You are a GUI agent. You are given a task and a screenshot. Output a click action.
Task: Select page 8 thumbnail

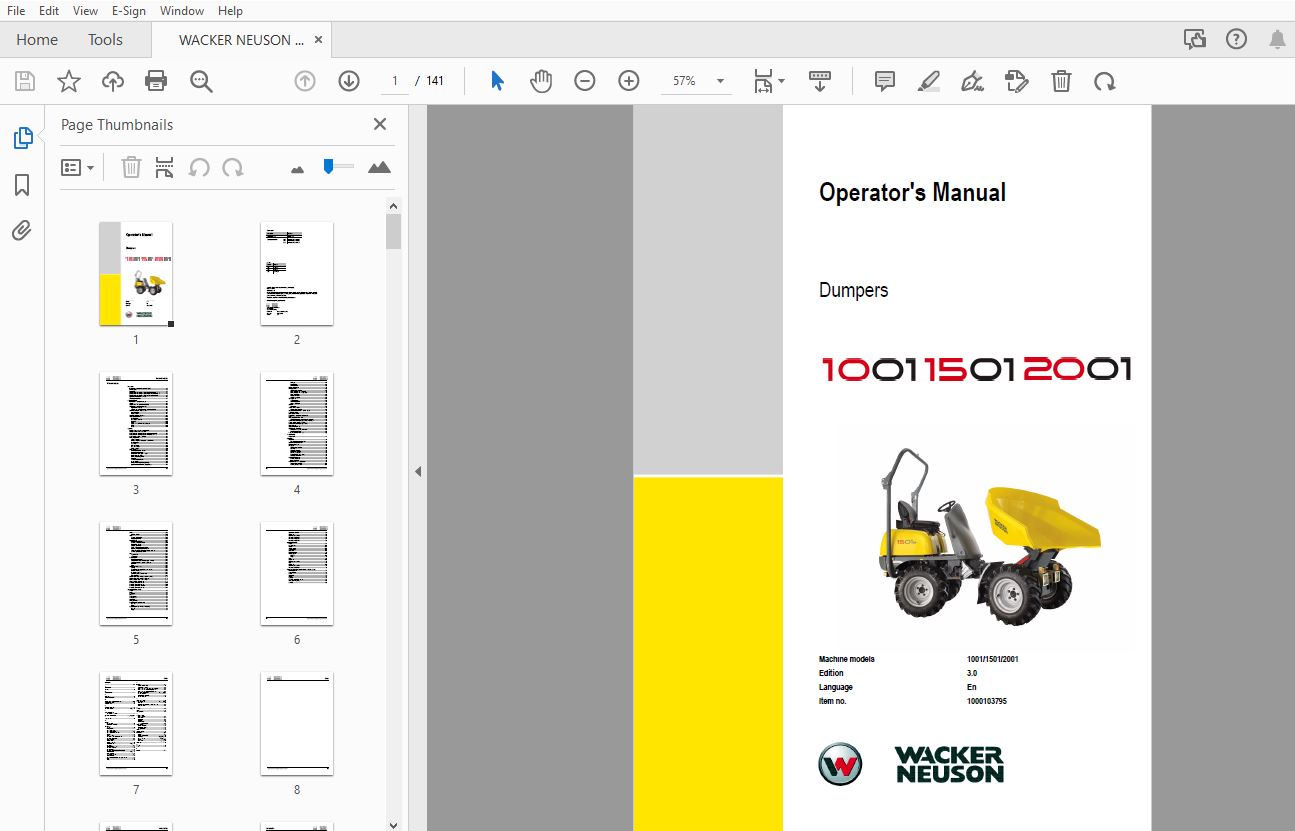point(297,724)
